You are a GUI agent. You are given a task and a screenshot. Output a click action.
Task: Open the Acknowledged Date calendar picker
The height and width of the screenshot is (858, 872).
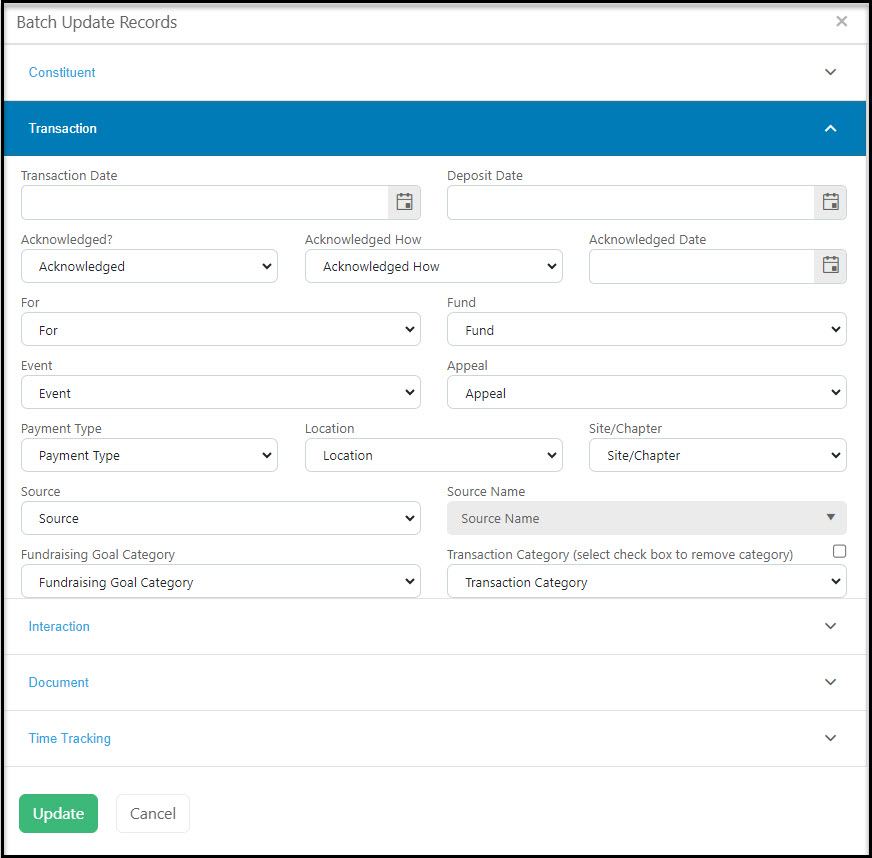(830, 265)
